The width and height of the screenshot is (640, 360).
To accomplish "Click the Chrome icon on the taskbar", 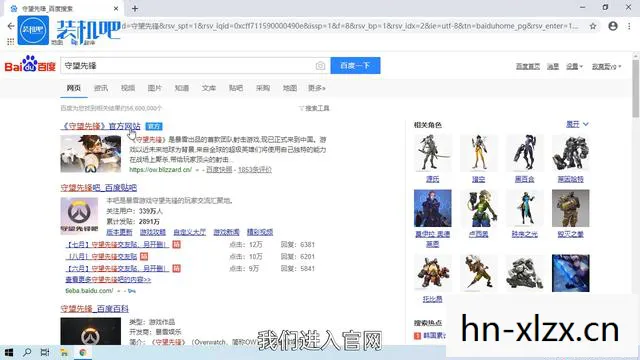I will click(82, 352).
